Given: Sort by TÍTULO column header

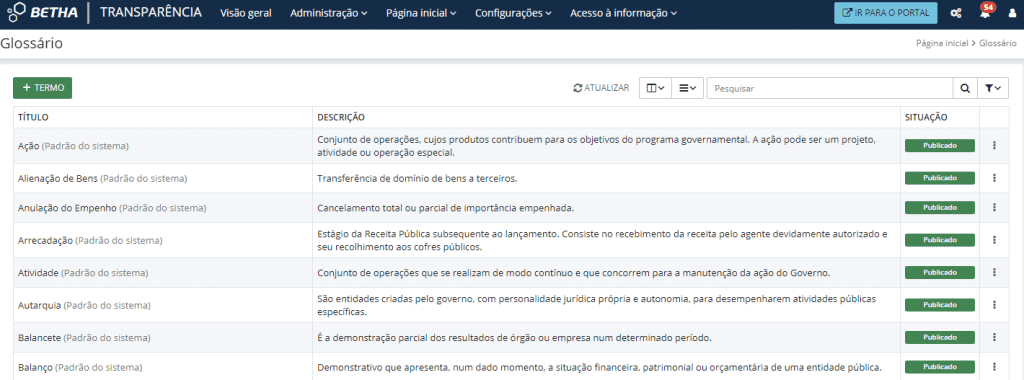Looking at the screenshot, I should [x=33, y=117].
